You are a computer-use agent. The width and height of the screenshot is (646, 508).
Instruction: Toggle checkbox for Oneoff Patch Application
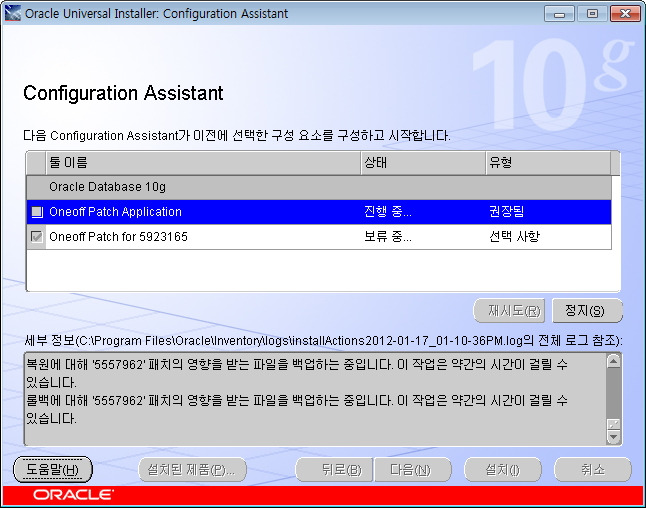(37, 212)
